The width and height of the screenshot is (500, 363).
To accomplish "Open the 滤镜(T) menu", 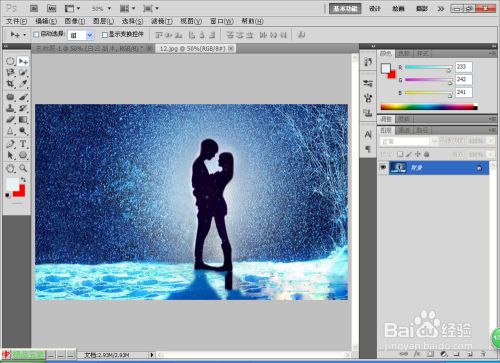I will [x=162, y=21].
